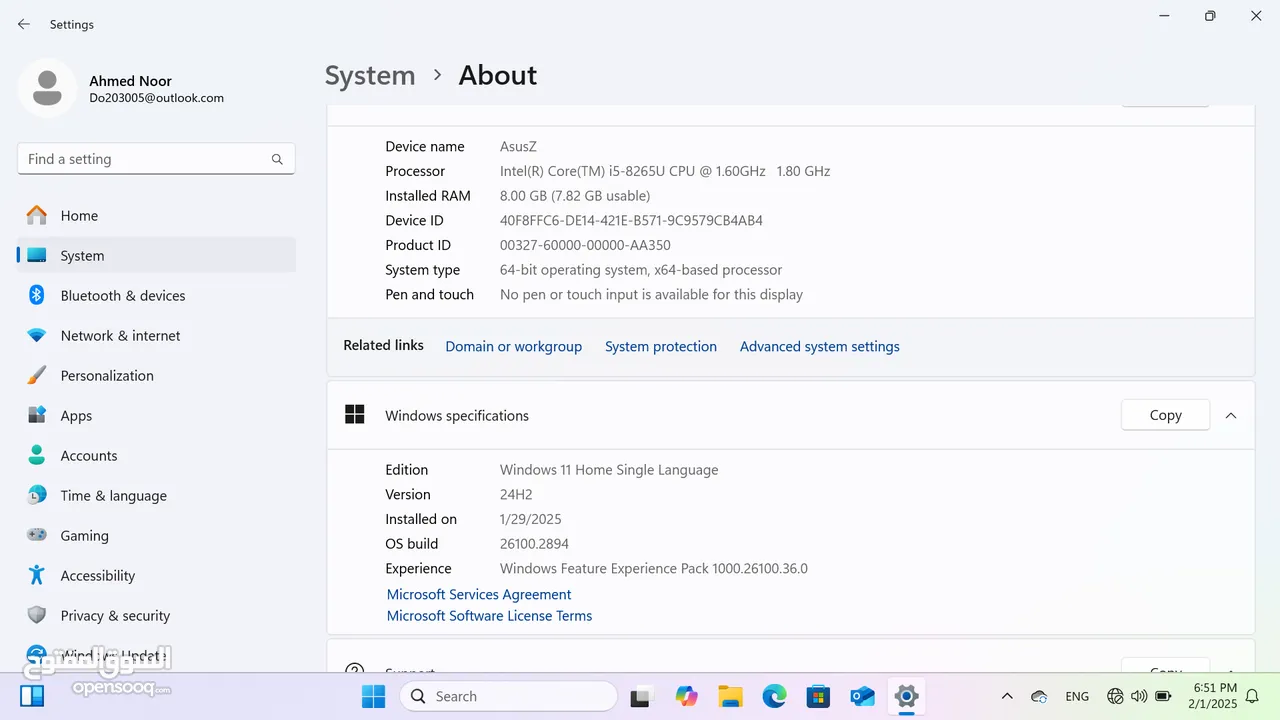Copy the Windows specifications
Image resolution: width=1280 pixels, height=720 pixels.
pos(1165,415)
